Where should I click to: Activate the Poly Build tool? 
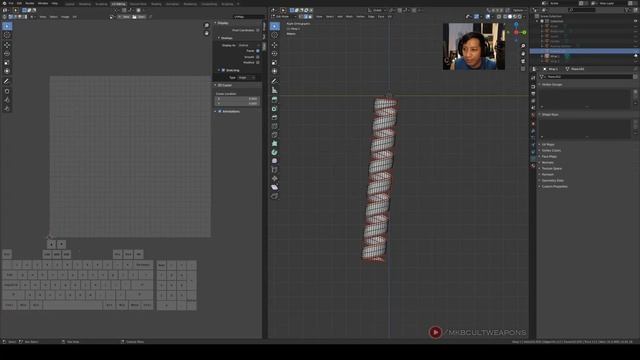click(x=275, y=144)
